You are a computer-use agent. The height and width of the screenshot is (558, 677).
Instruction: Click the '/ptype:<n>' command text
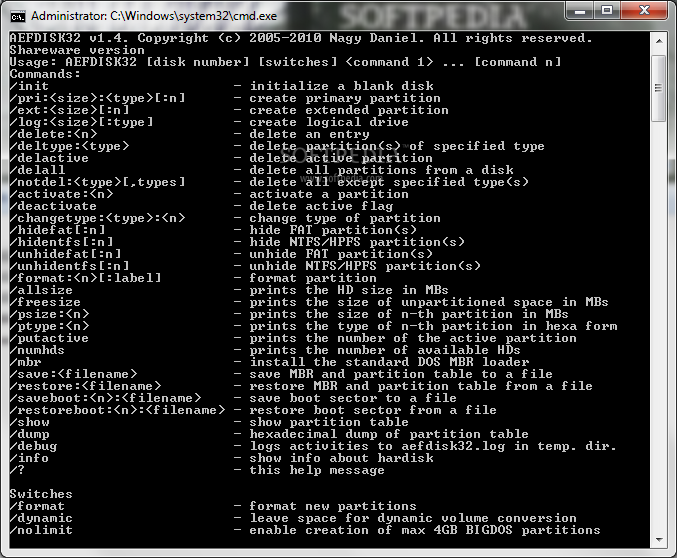pos(49,326)
